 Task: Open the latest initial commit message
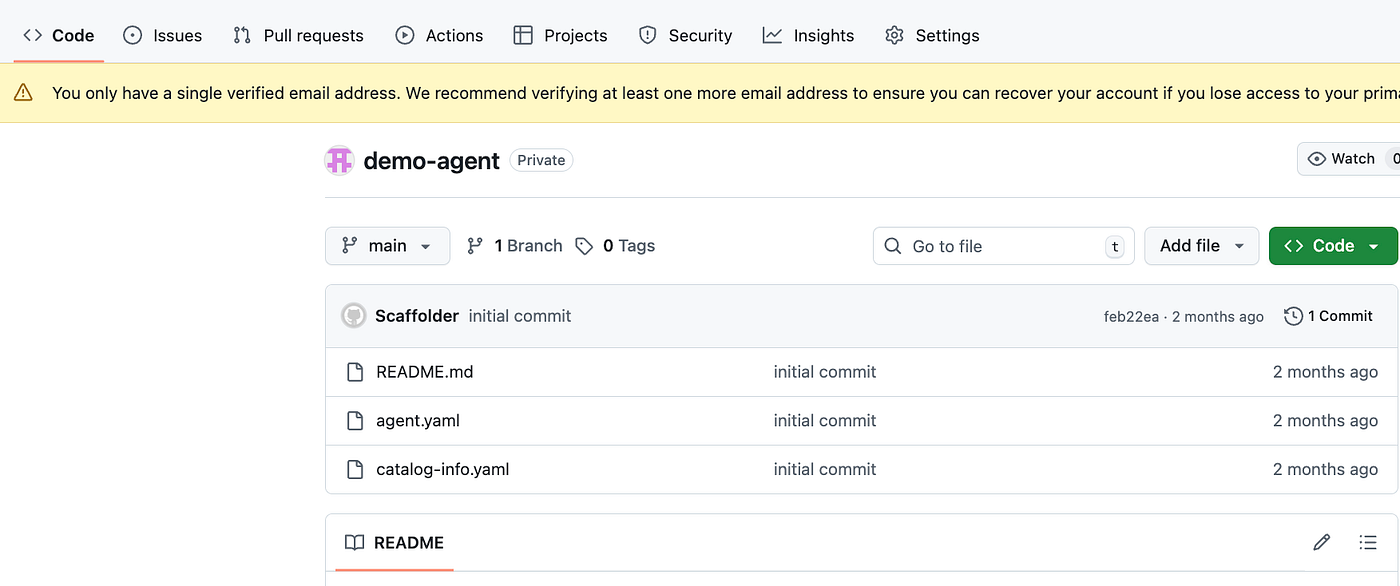520,316
